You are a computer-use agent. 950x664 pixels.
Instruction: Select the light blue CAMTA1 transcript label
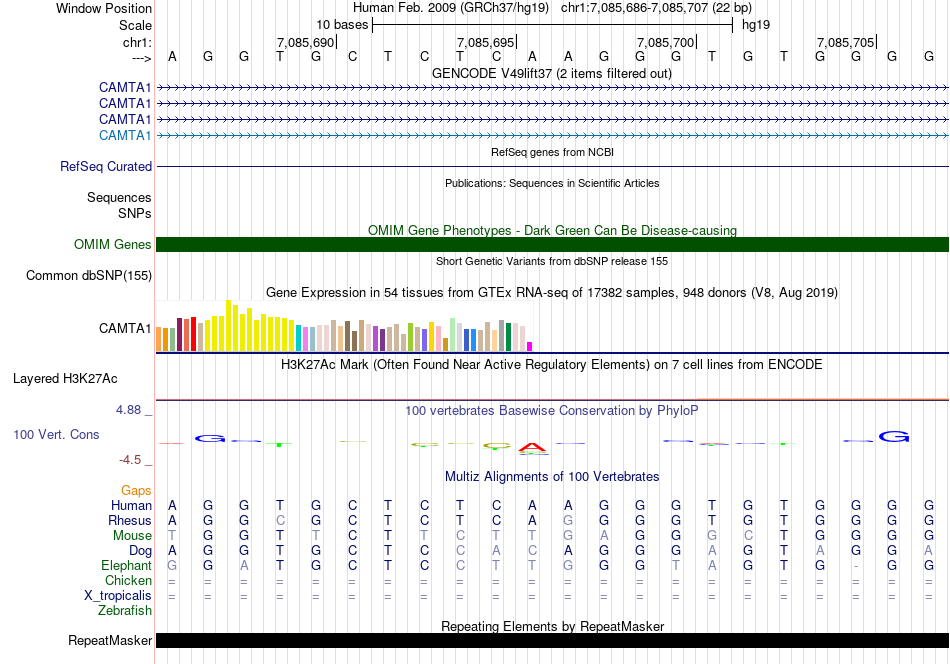(125, 135)
